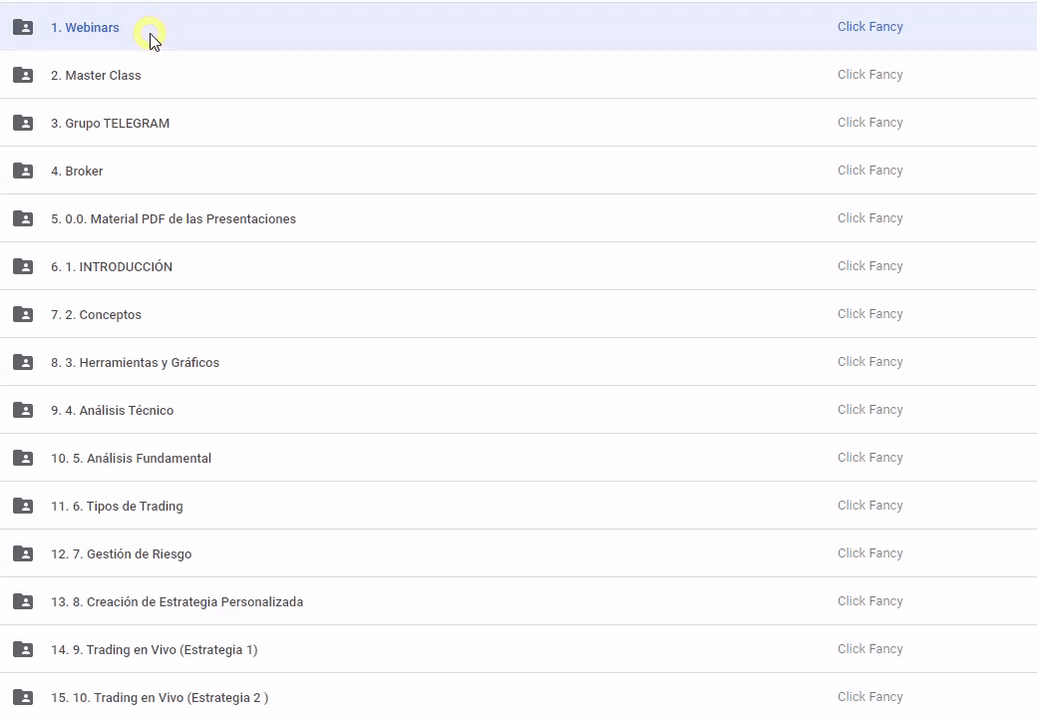Screen dimensions: 1037x720
Task: Select the INTRODUCCIÓN folder icon
Action: tap(23, 267)
